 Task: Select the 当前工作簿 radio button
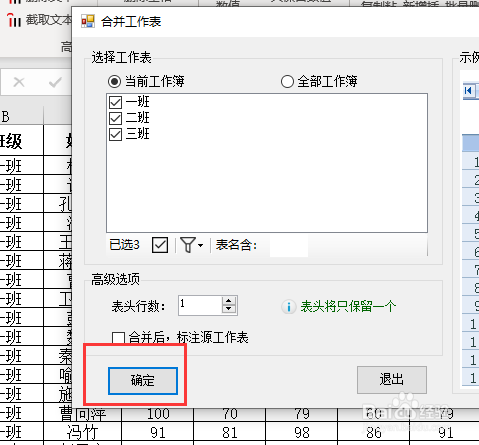(x=114, y=81)
